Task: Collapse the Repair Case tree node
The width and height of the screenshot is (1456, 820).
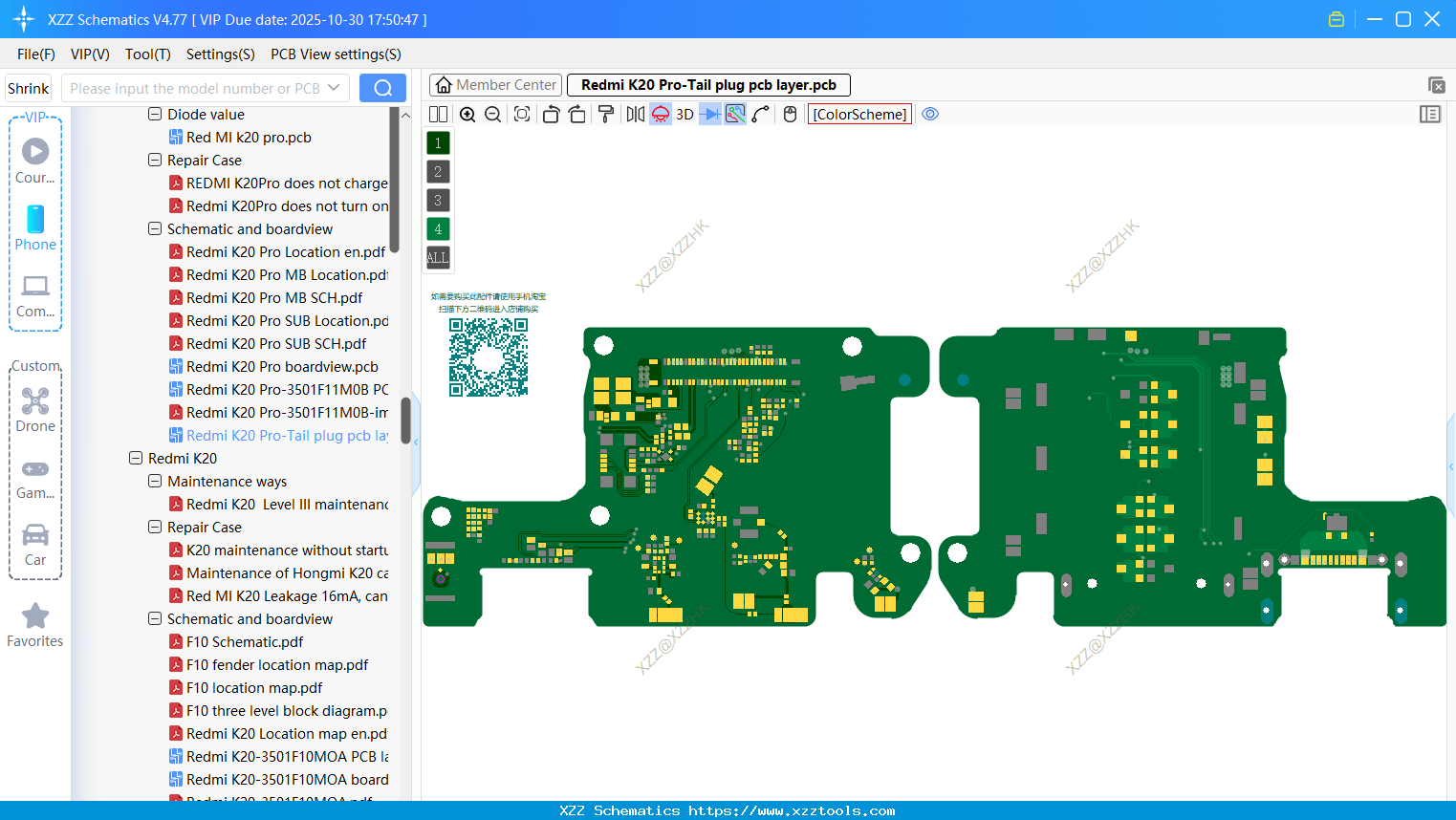Action: click(x=154, y=160)
